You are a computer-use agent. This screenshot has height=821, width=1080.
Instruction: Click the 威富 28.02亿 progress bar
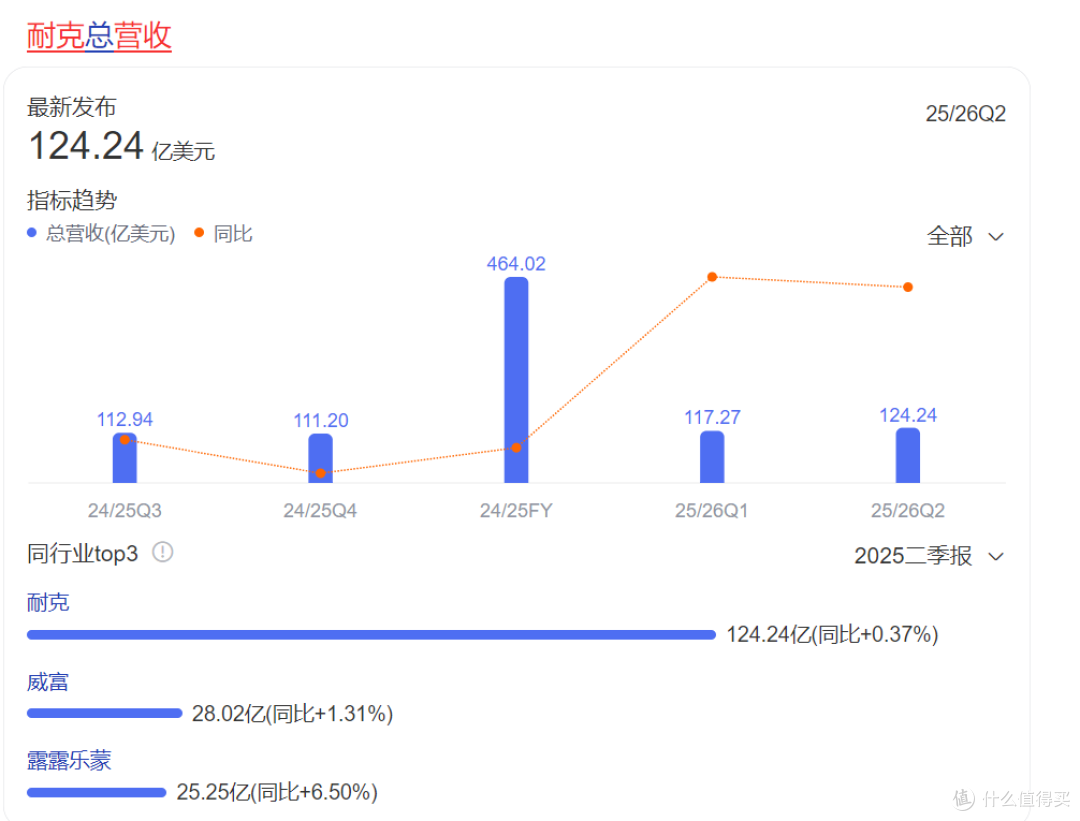coord(104,714)
